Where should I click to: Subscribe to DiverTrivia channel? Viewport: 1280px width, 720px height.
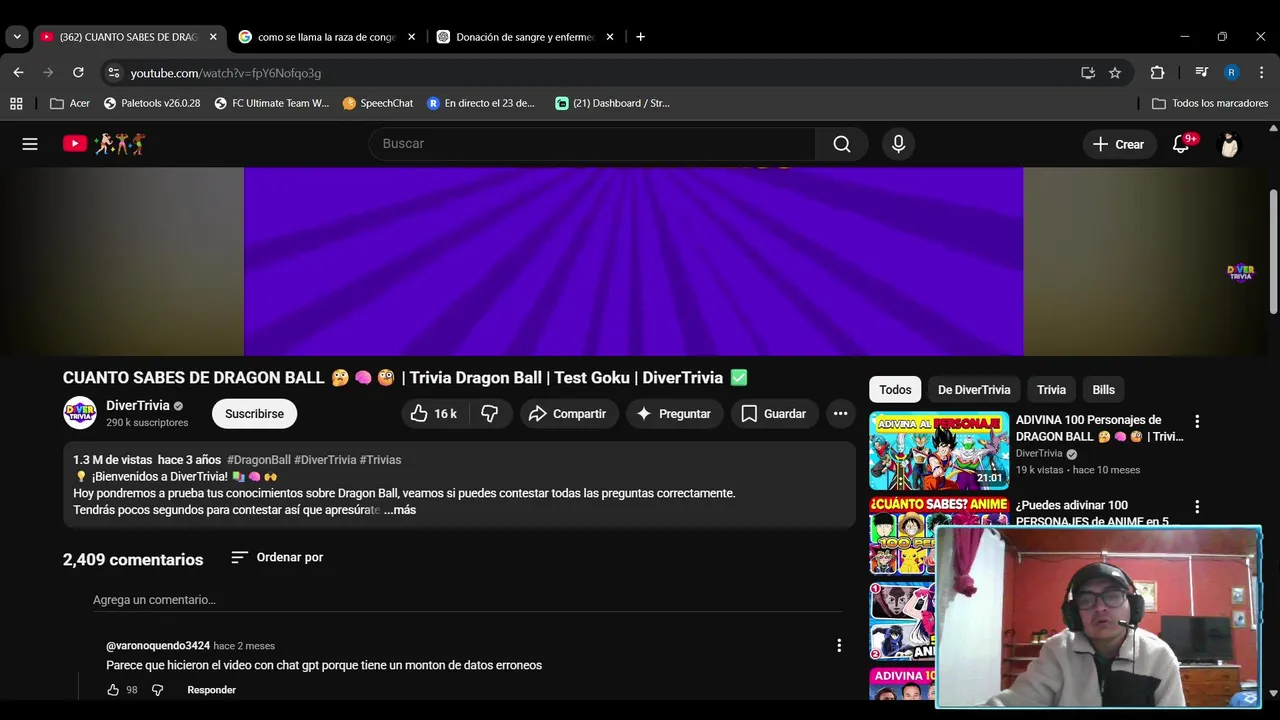tap(254, 414)
